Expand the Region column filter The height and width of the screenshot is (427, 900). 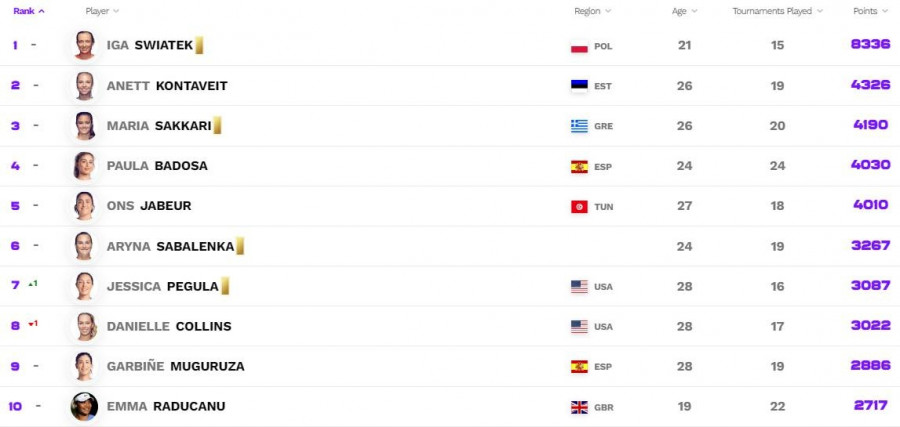point(592,11)
